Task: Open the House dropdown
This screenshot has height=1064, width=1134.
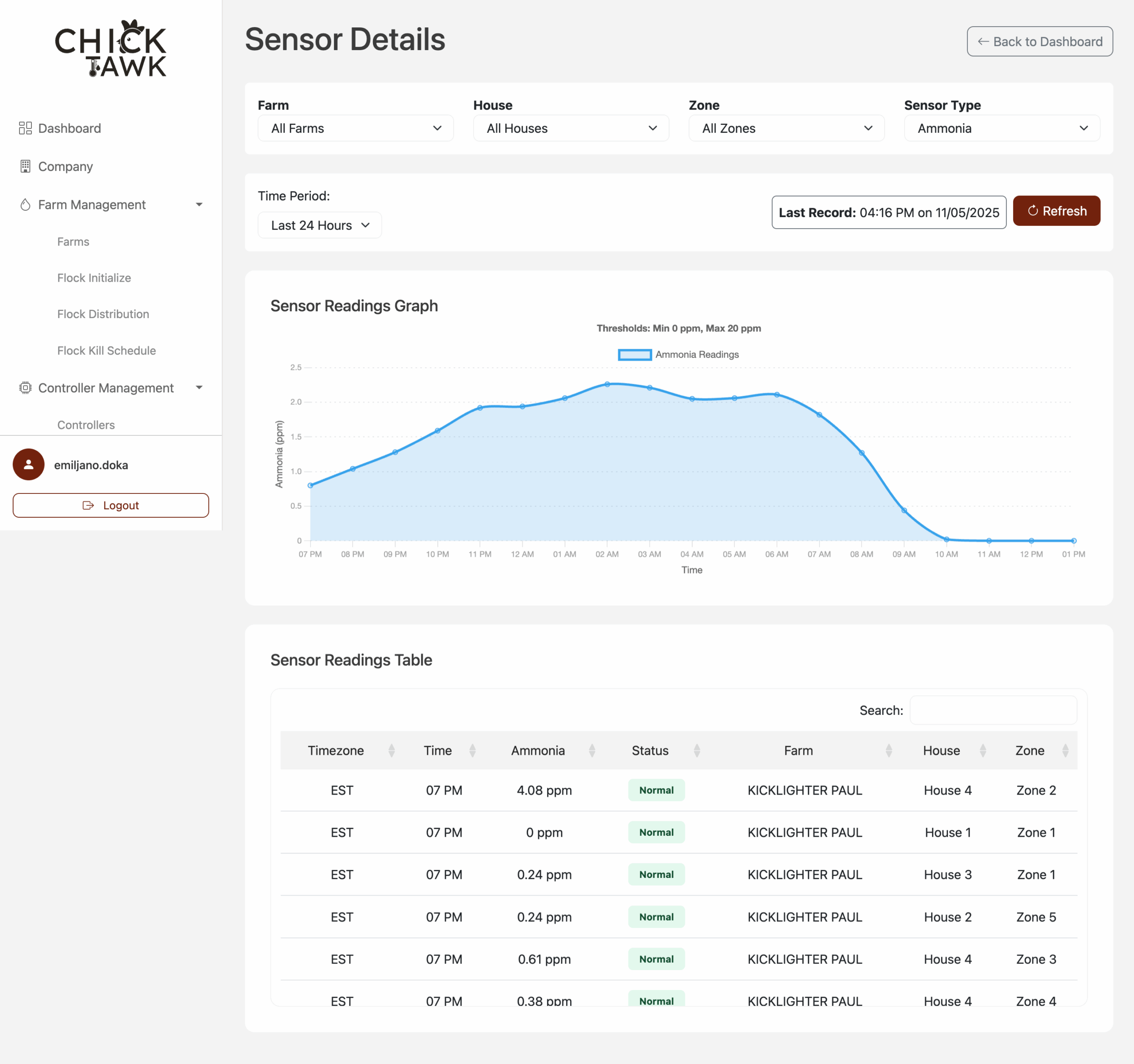Action: pos(571,128)
